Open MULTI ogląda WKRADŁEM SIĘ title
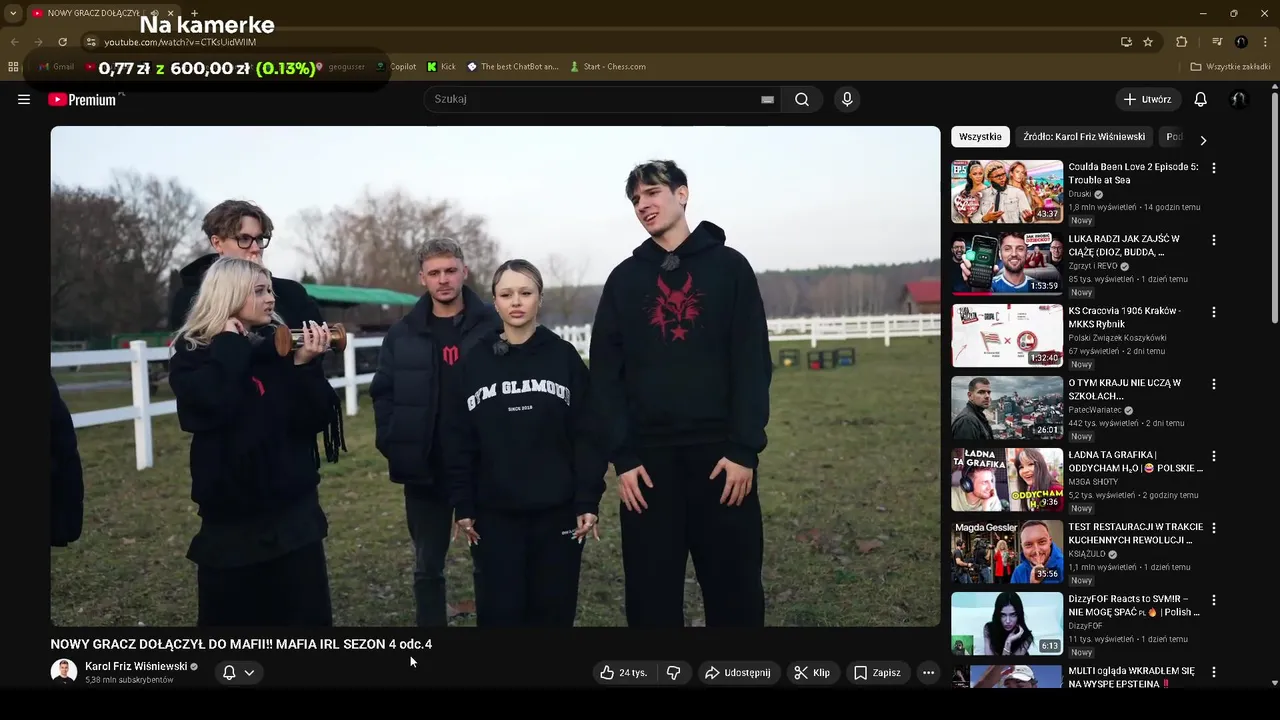The width and height of the screenshot is (1280, 720). [x=1131, y=677]
